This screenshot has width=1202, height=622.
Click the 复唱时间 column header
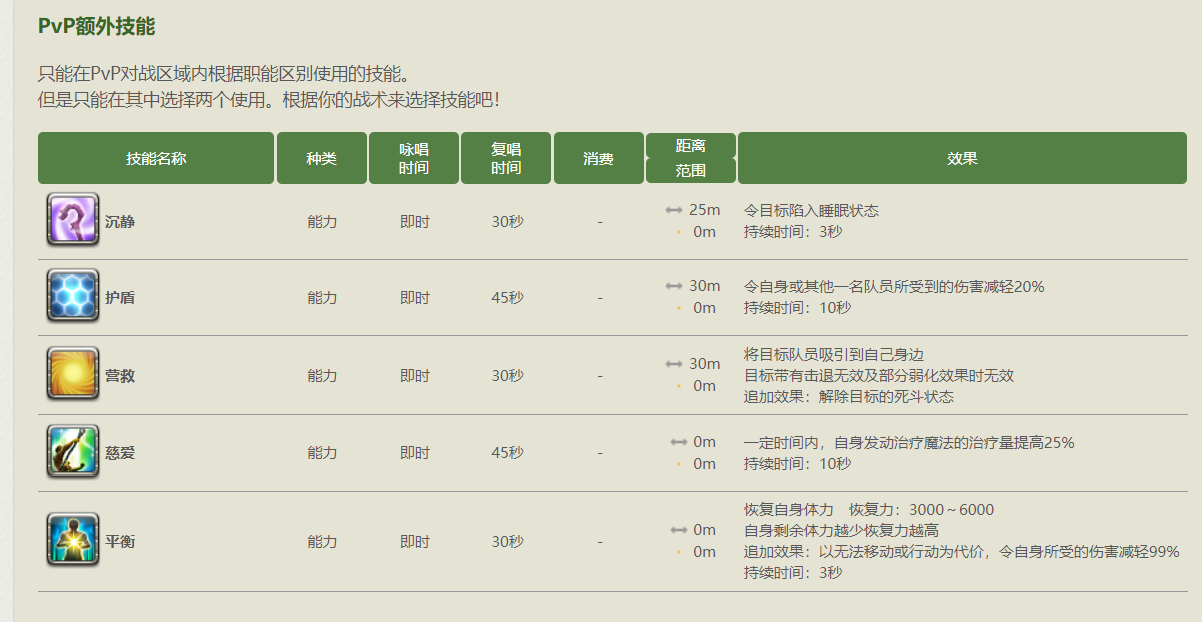506,158
